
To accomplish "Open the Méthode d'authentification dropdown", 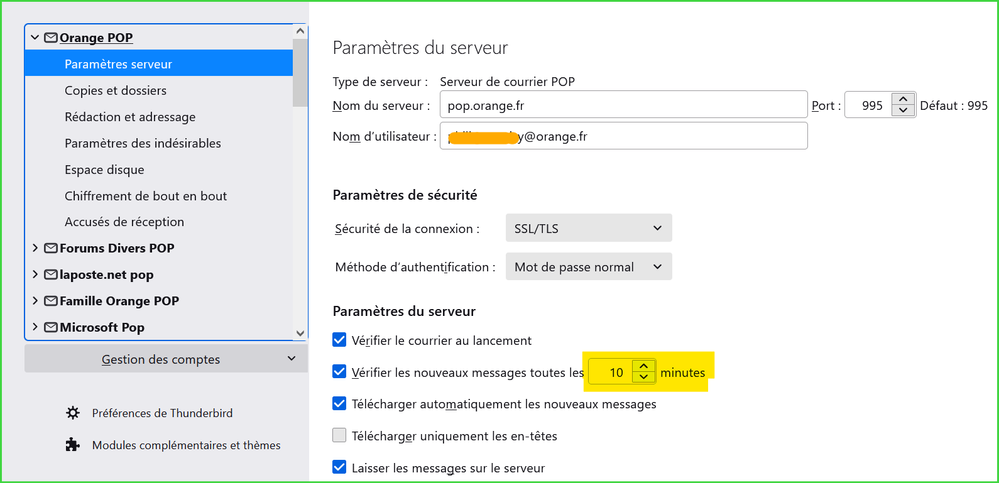I will pos(588,267).
